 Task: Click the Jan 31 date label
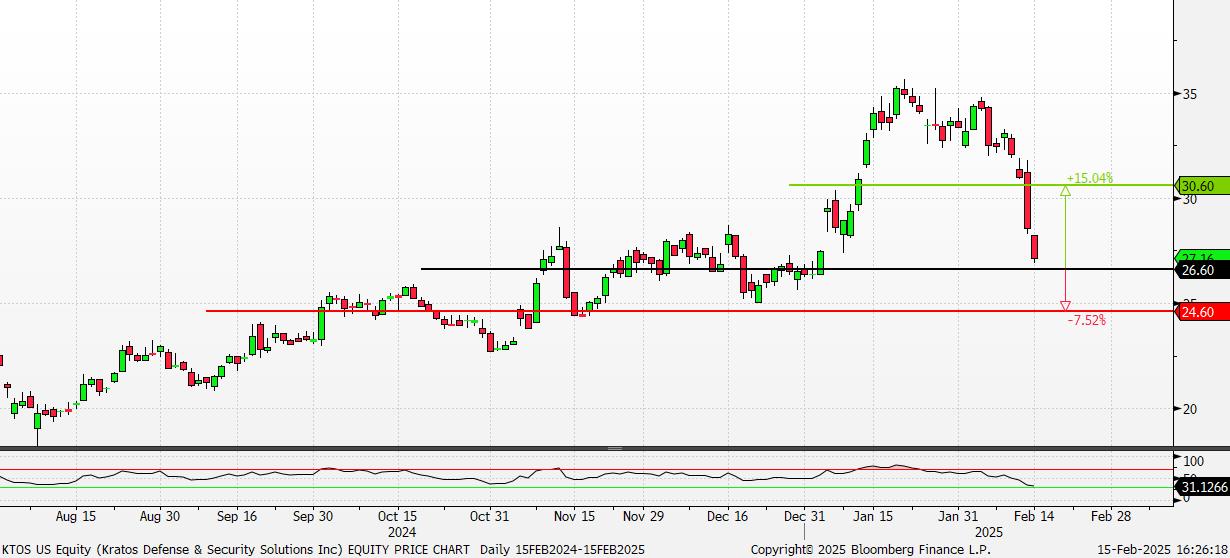point(957,517)
